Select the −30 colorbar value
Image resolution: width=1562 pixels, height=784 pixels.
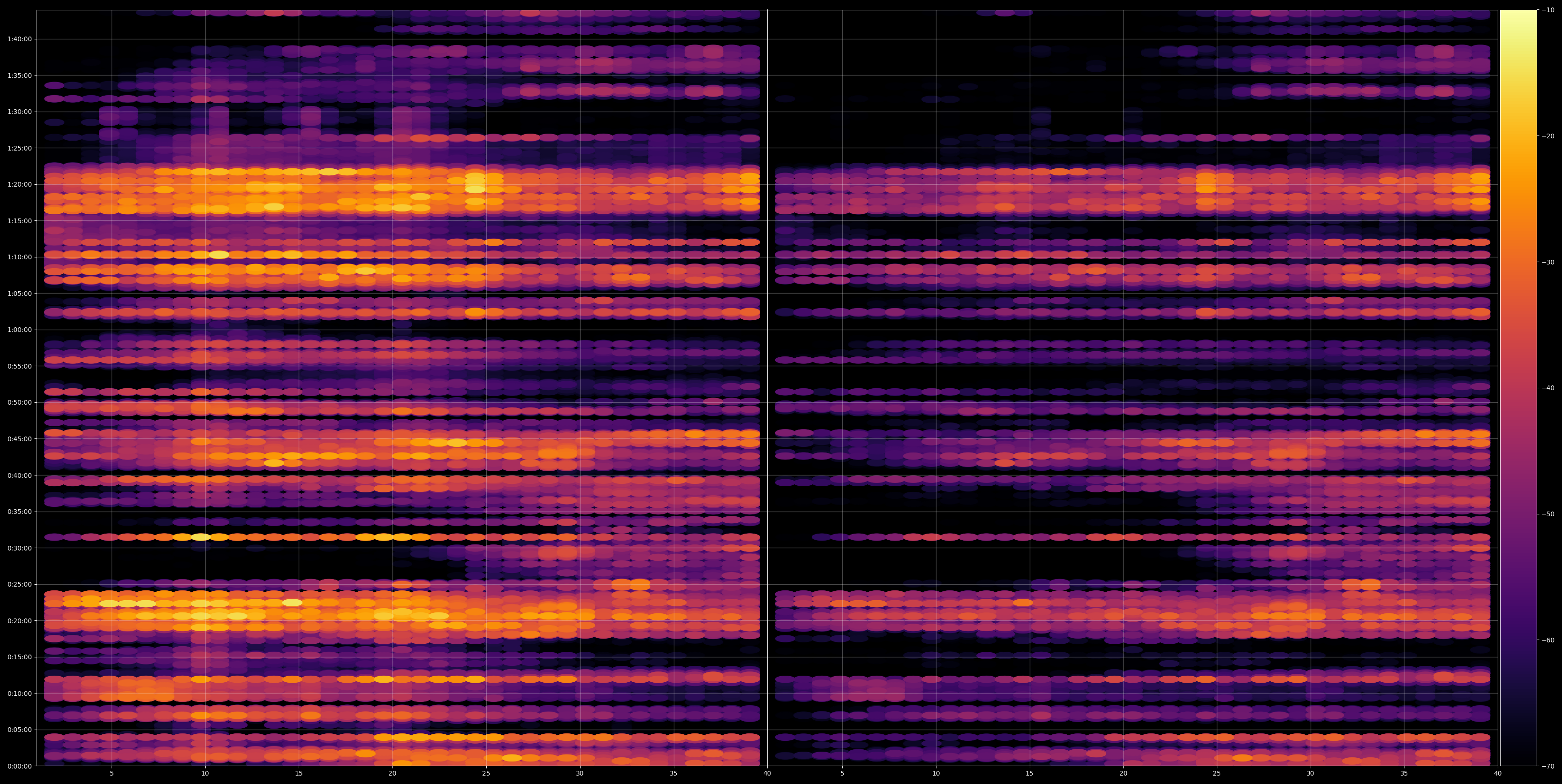coord(1548,262)
